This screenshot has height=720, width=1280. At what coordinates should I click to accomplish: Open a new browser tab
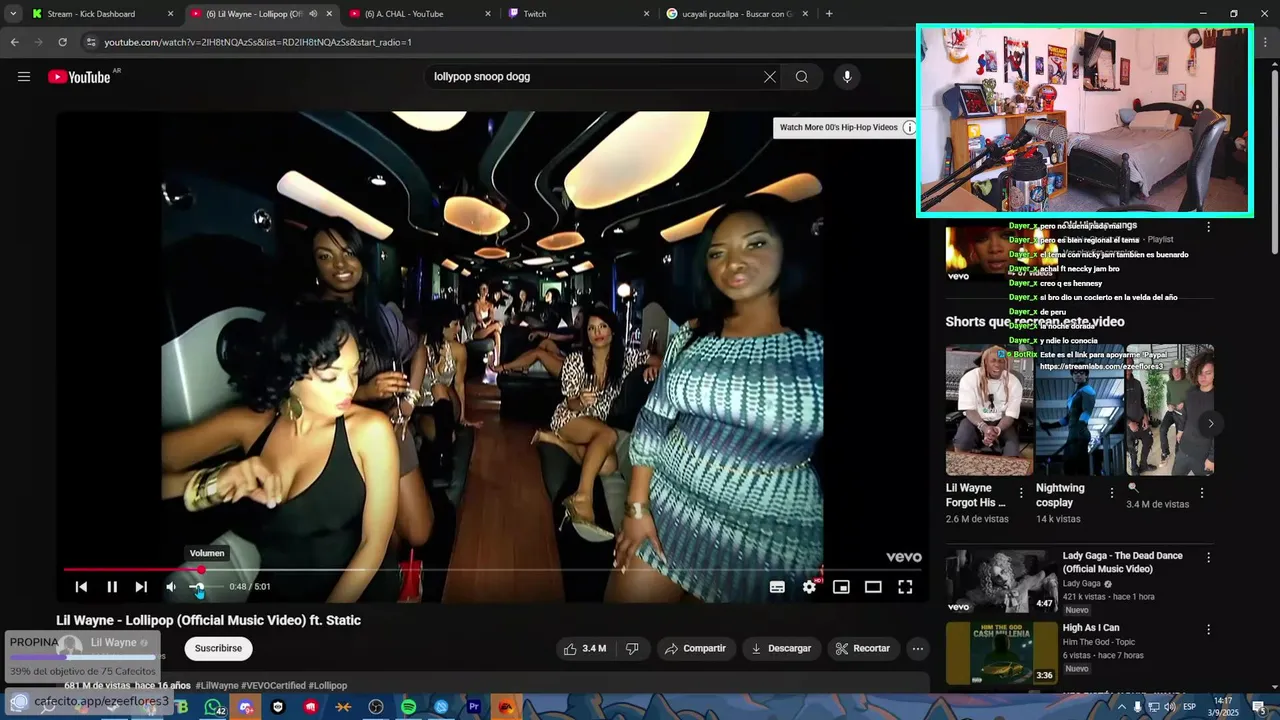(x=829, y=14)
